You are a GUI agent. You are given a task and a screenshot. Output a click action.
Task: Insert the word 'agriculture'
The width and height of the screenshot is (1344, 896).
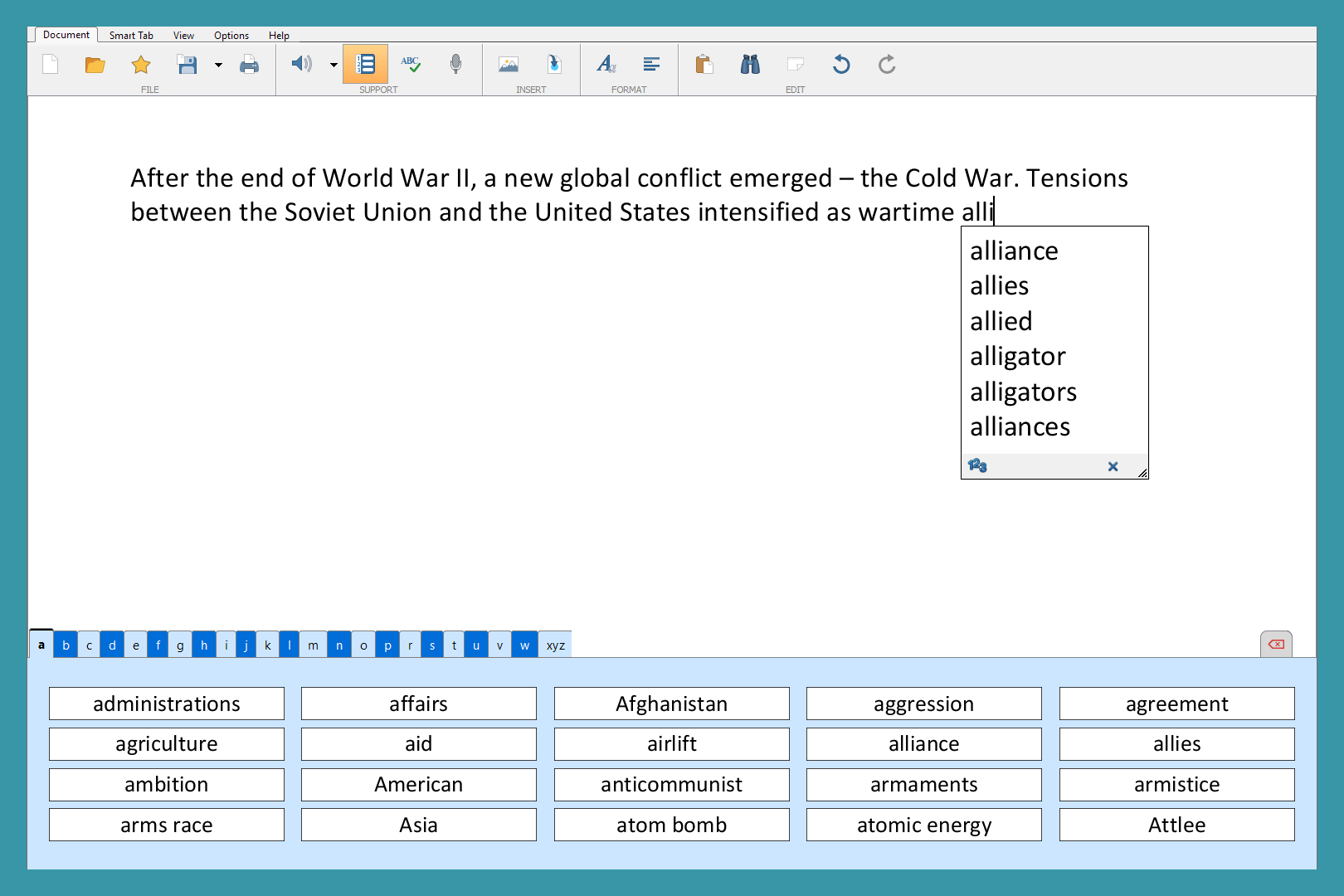[x=167, y=744]
